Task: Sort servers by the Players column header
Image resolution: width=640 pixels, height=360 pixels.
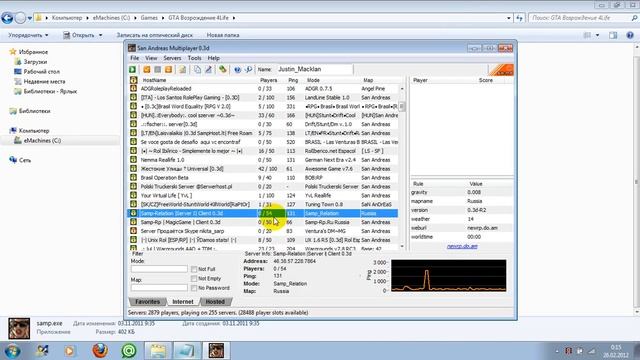Action: point(268,80)
